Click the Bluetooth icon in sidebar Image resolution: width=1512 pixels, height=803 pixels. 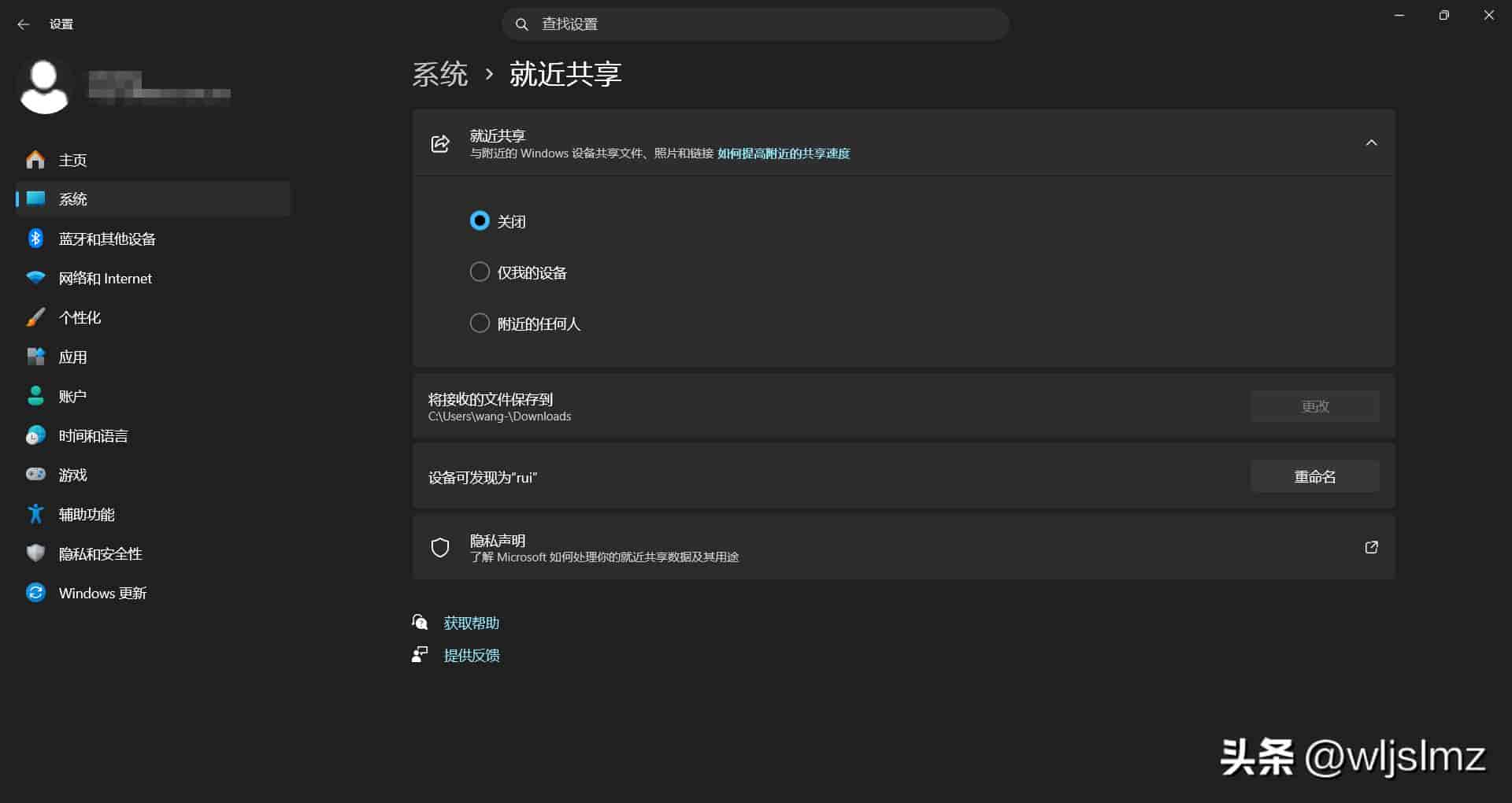tap(35, 239)
